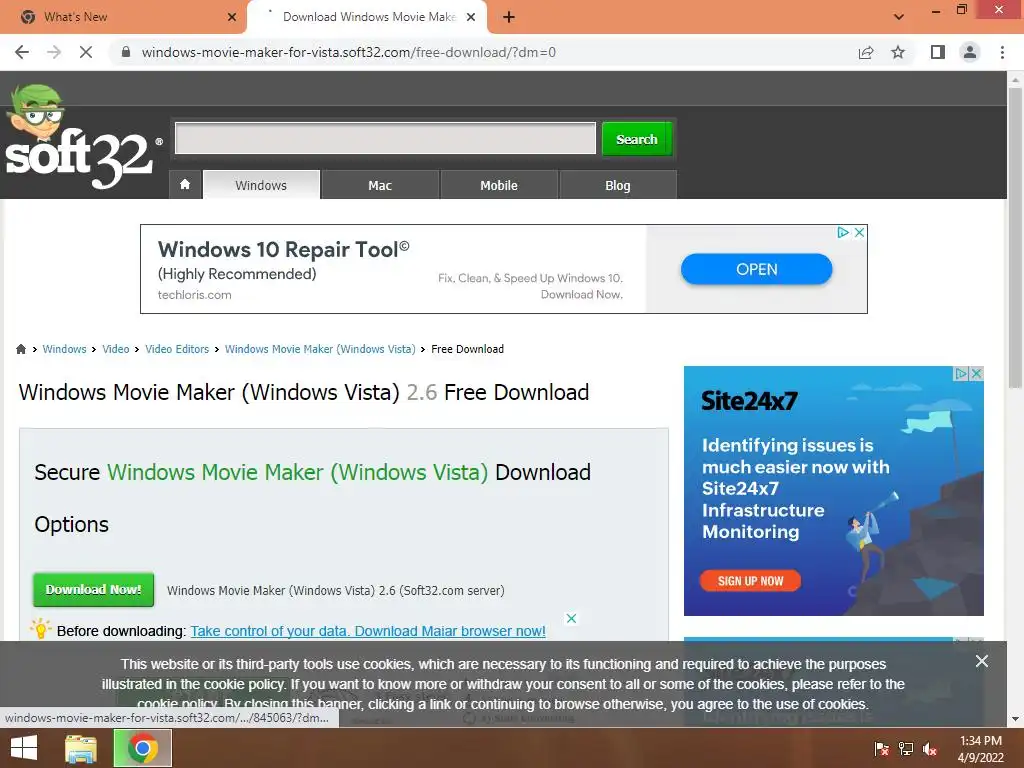This screenshot has height=768, width=1024.
Task: Dismiss the Before downloading tip
Action: (x=571, y=618)
